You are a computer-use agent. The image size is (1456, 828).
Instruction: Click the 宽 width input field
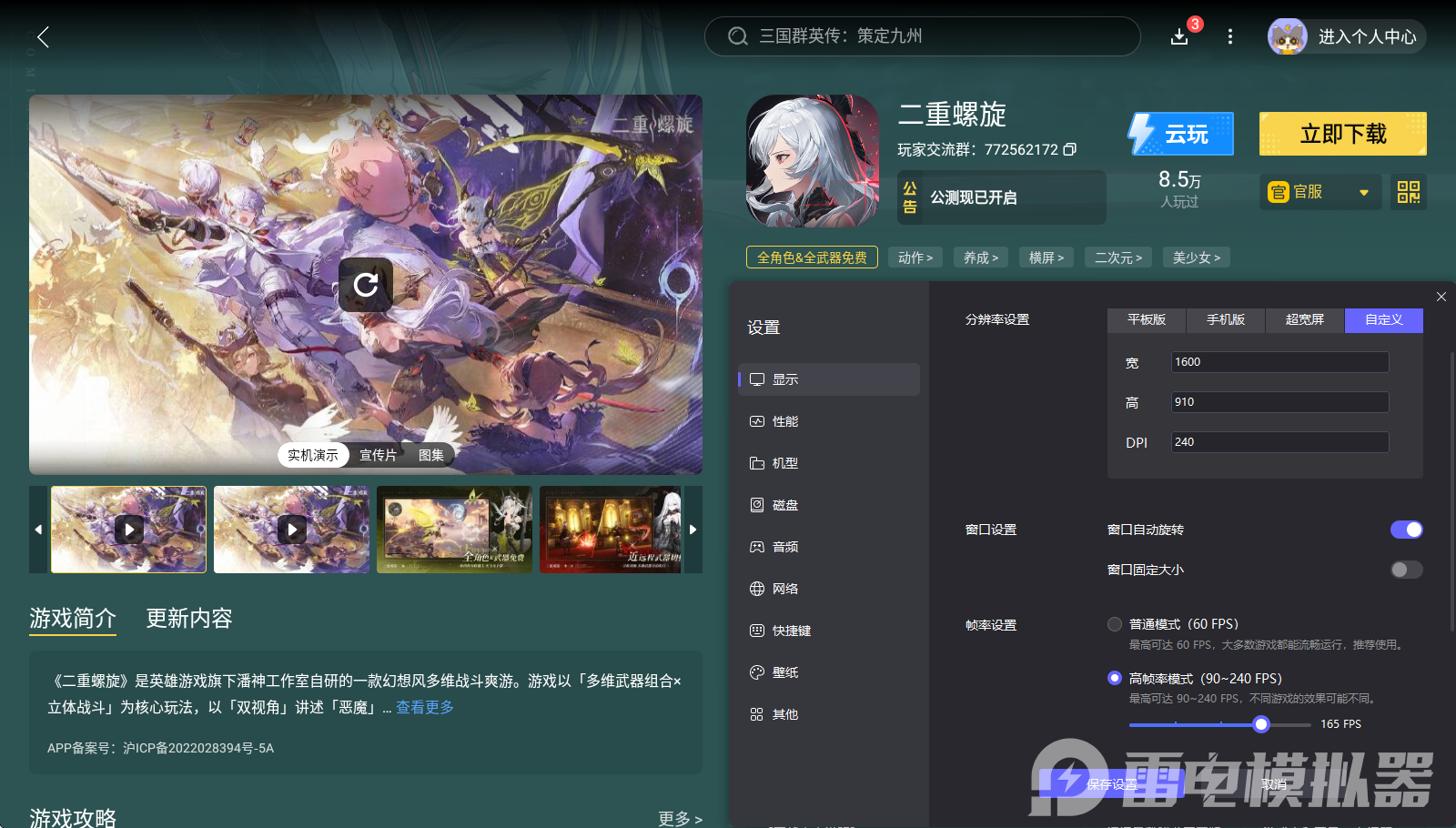click(1279, 362)
